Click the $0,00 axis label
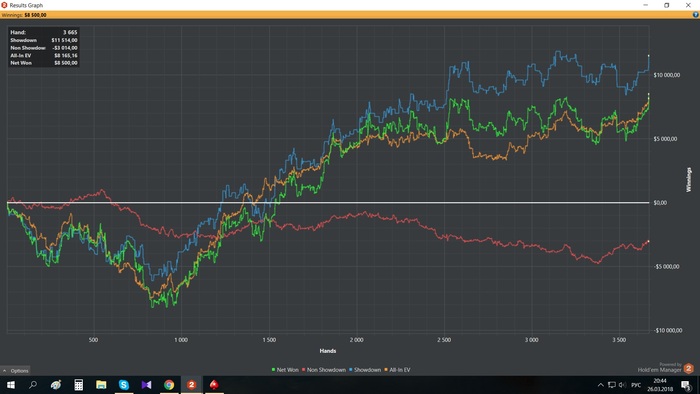The image size is (700, 394). [660, 203]
